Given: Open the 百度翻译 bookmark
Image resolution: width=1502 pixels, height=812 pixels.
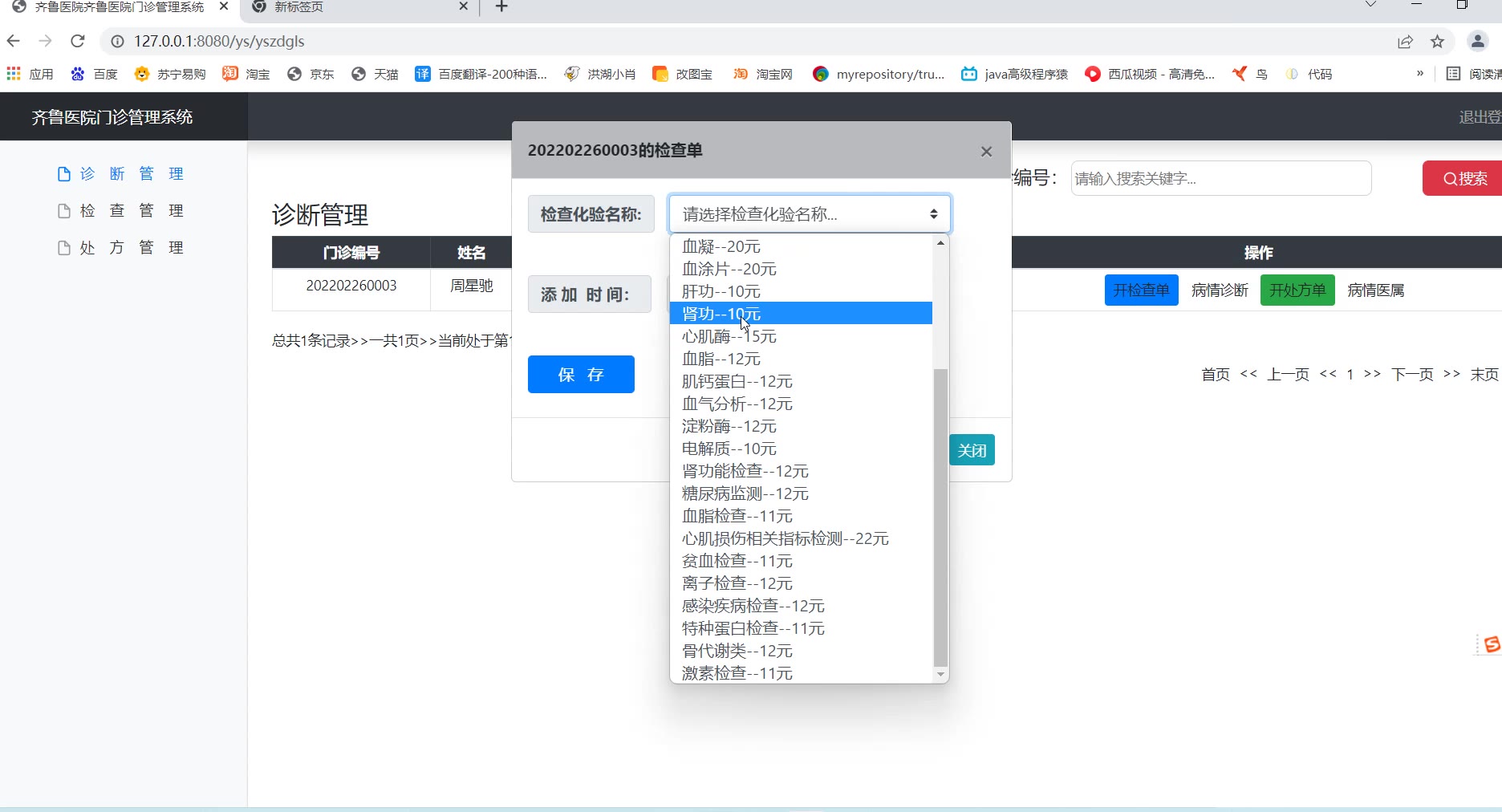Looking at the screenshot, I should click(x=481, y=74).
